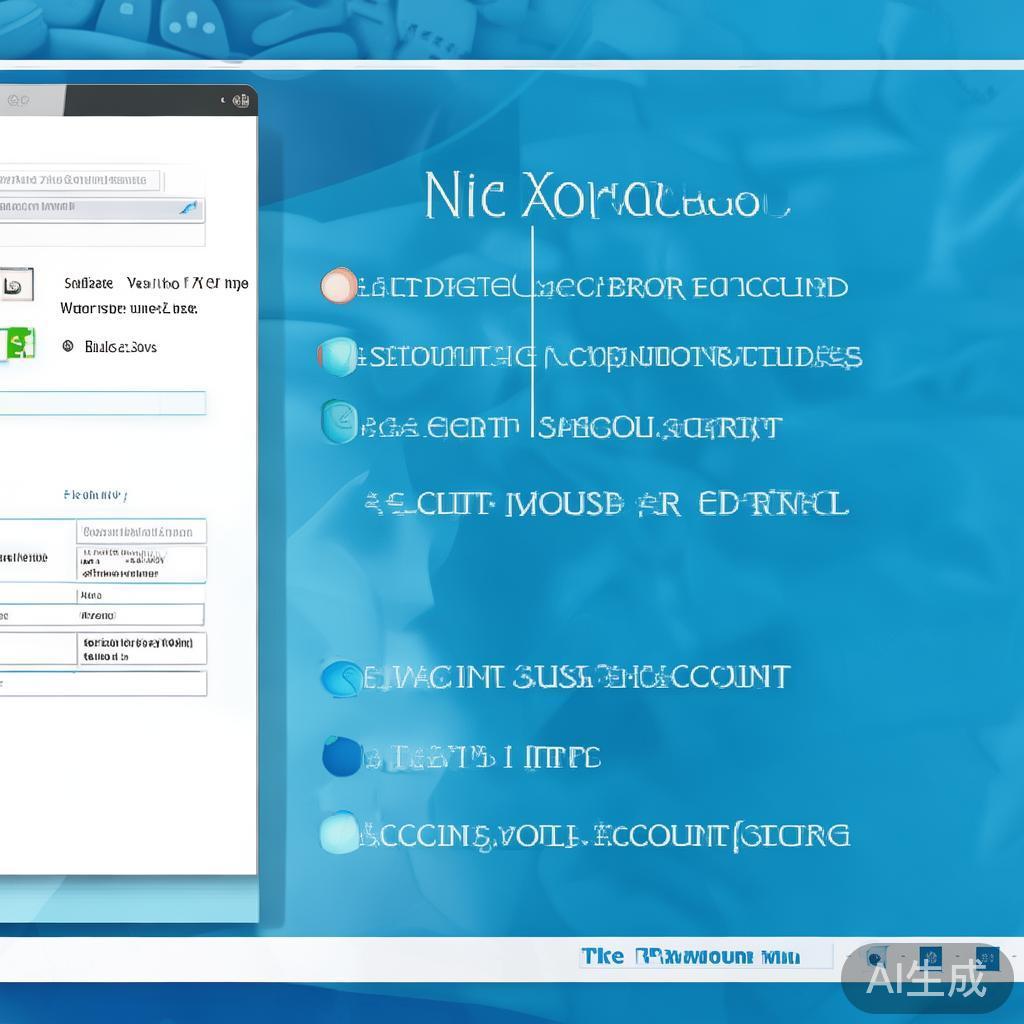Viewport: 1024px width, 1024px height.
Task: Click the peach circle bullet in the list
Action: tap(338, 286)
